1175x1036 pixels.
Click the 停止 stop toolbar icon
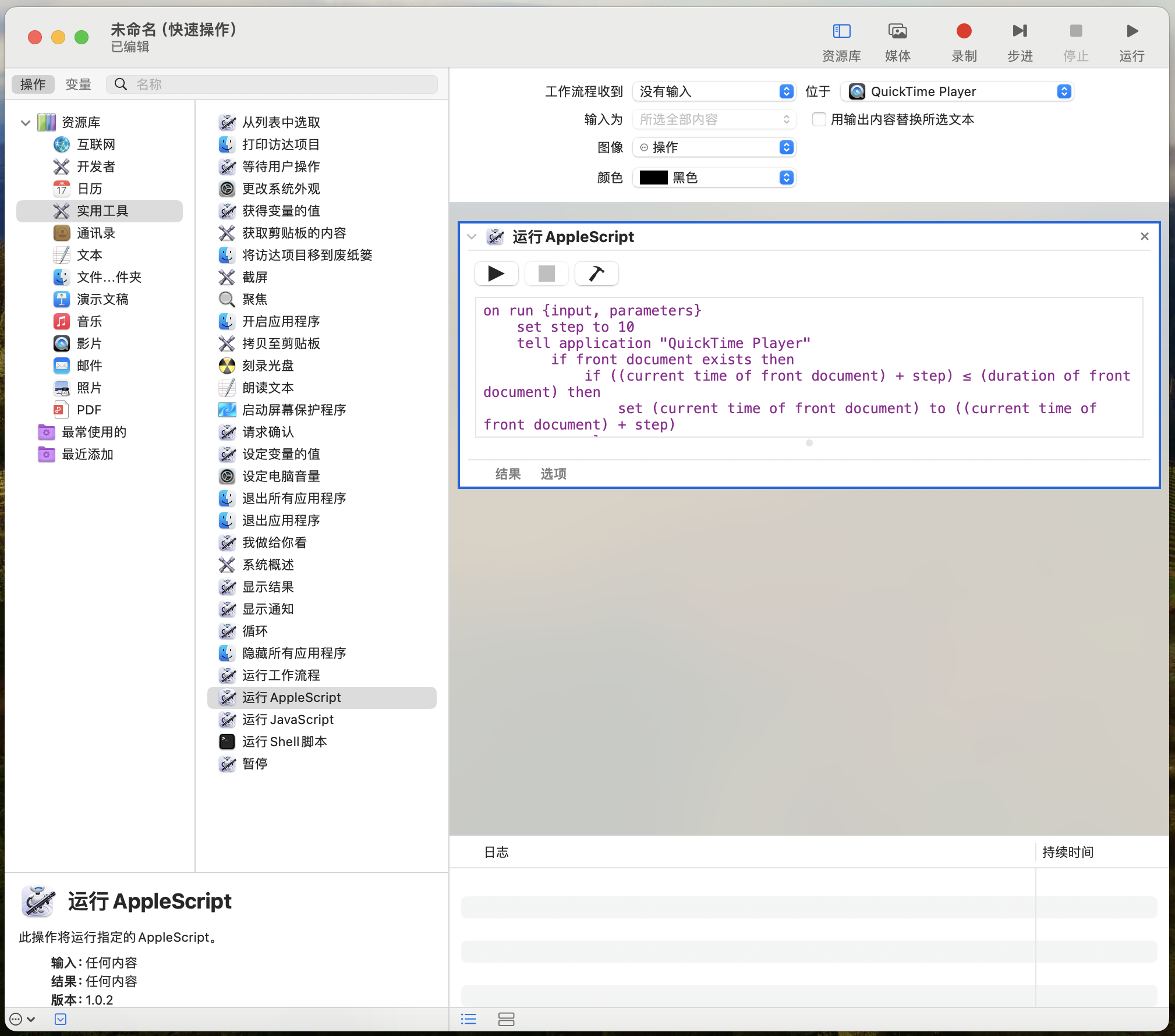(x=1075, y=31)
